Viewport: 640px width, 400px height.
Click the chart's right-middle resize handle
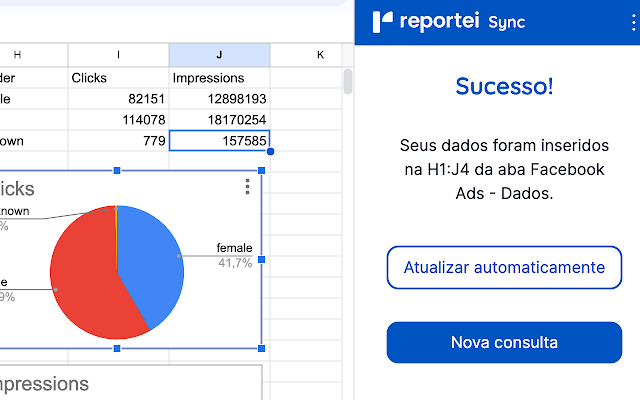point(262,260)
